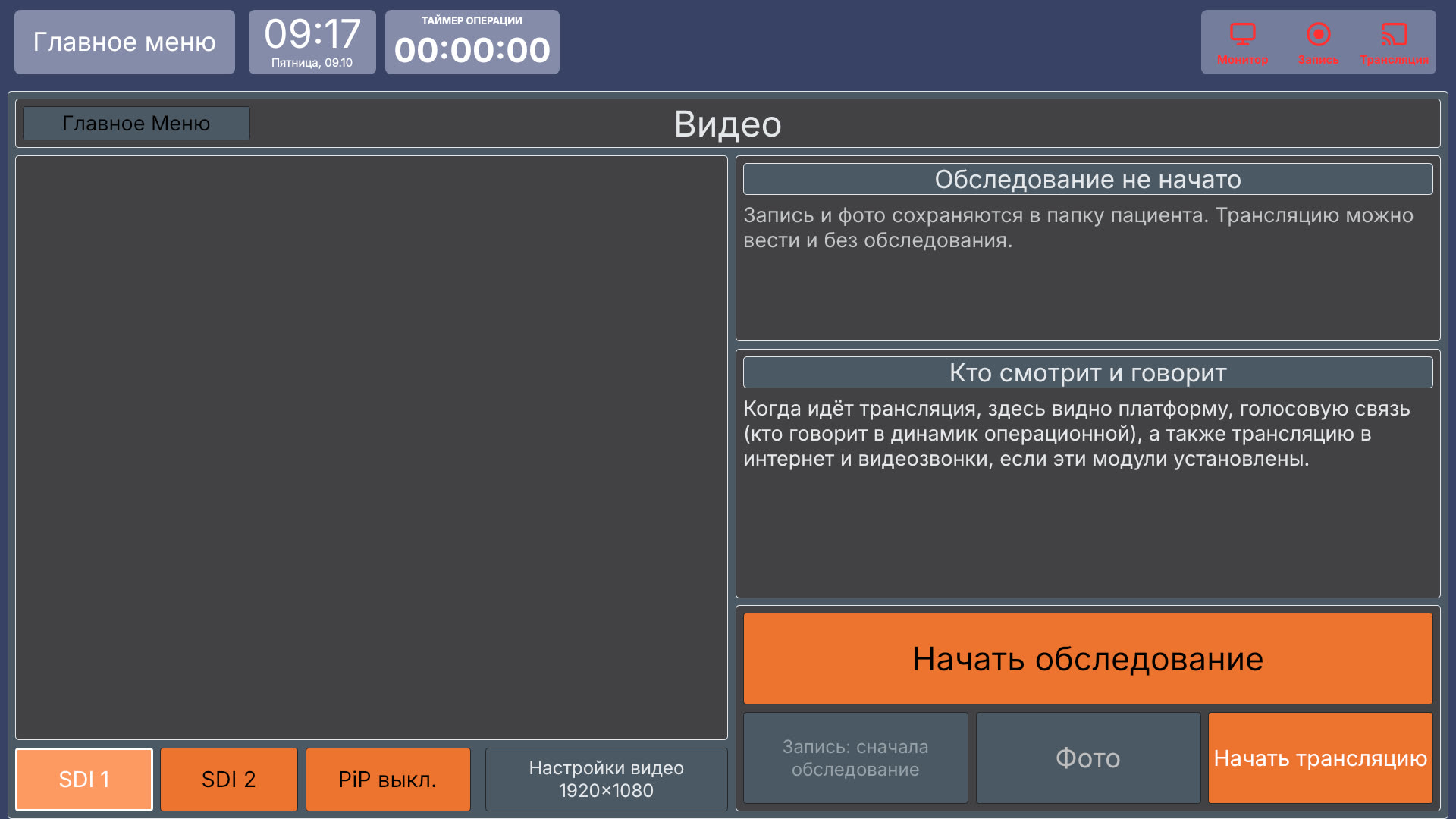Toggle the PiP выкл. button
The image size is (1456, 819).
pos(388,779)
